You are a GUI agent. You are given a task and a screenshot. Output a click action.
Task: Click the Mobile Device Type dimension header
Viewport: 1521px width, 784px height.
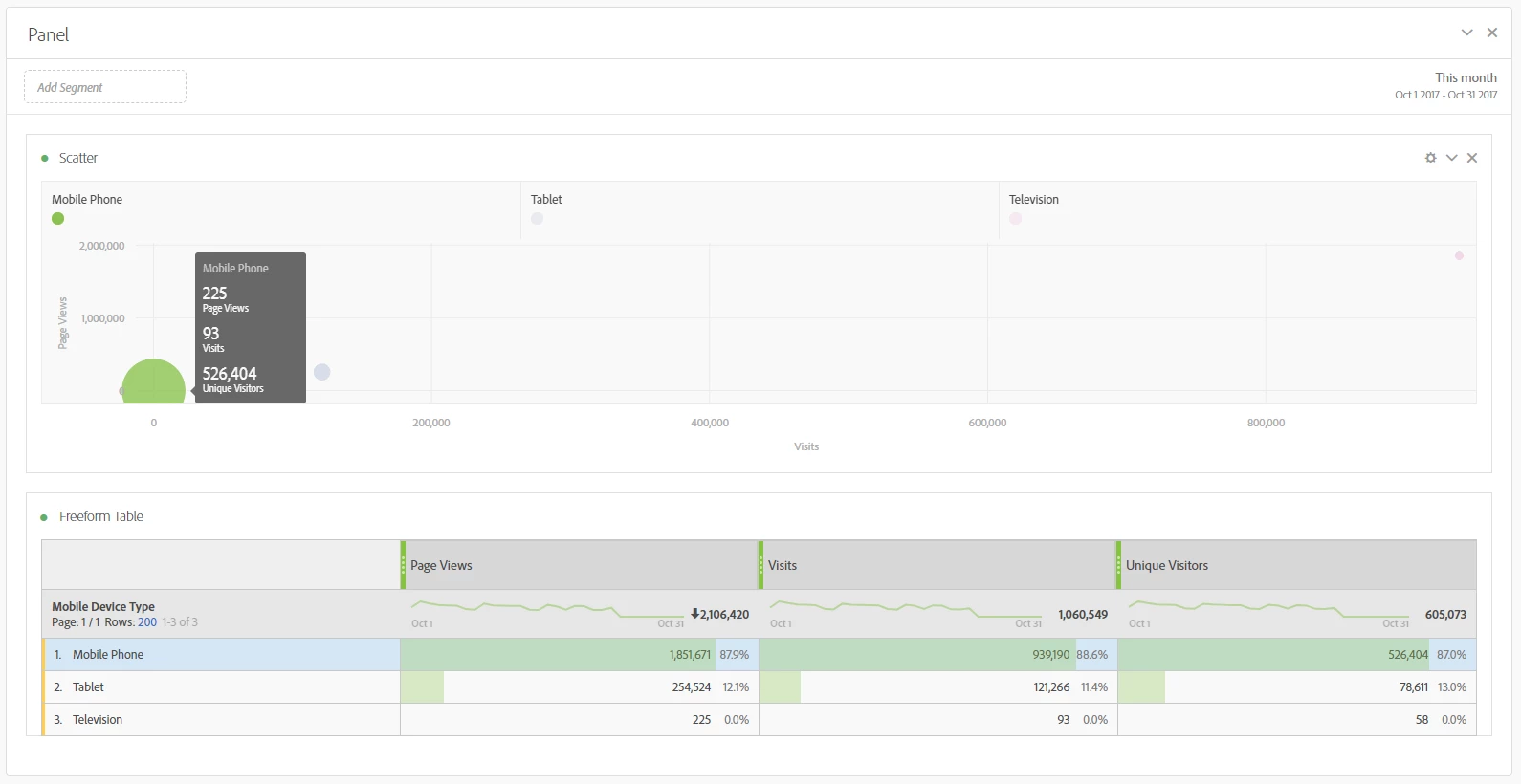[x=103, y=607]
